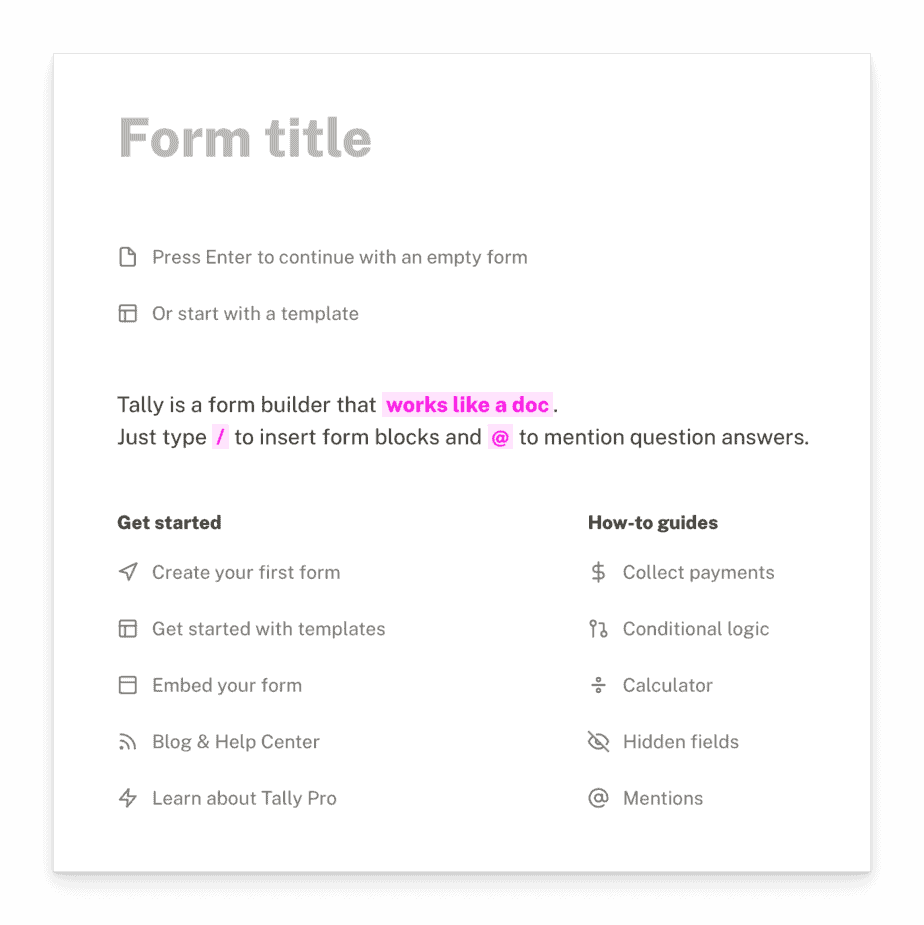Click the @ symbol icon next to Mentions

597,798
